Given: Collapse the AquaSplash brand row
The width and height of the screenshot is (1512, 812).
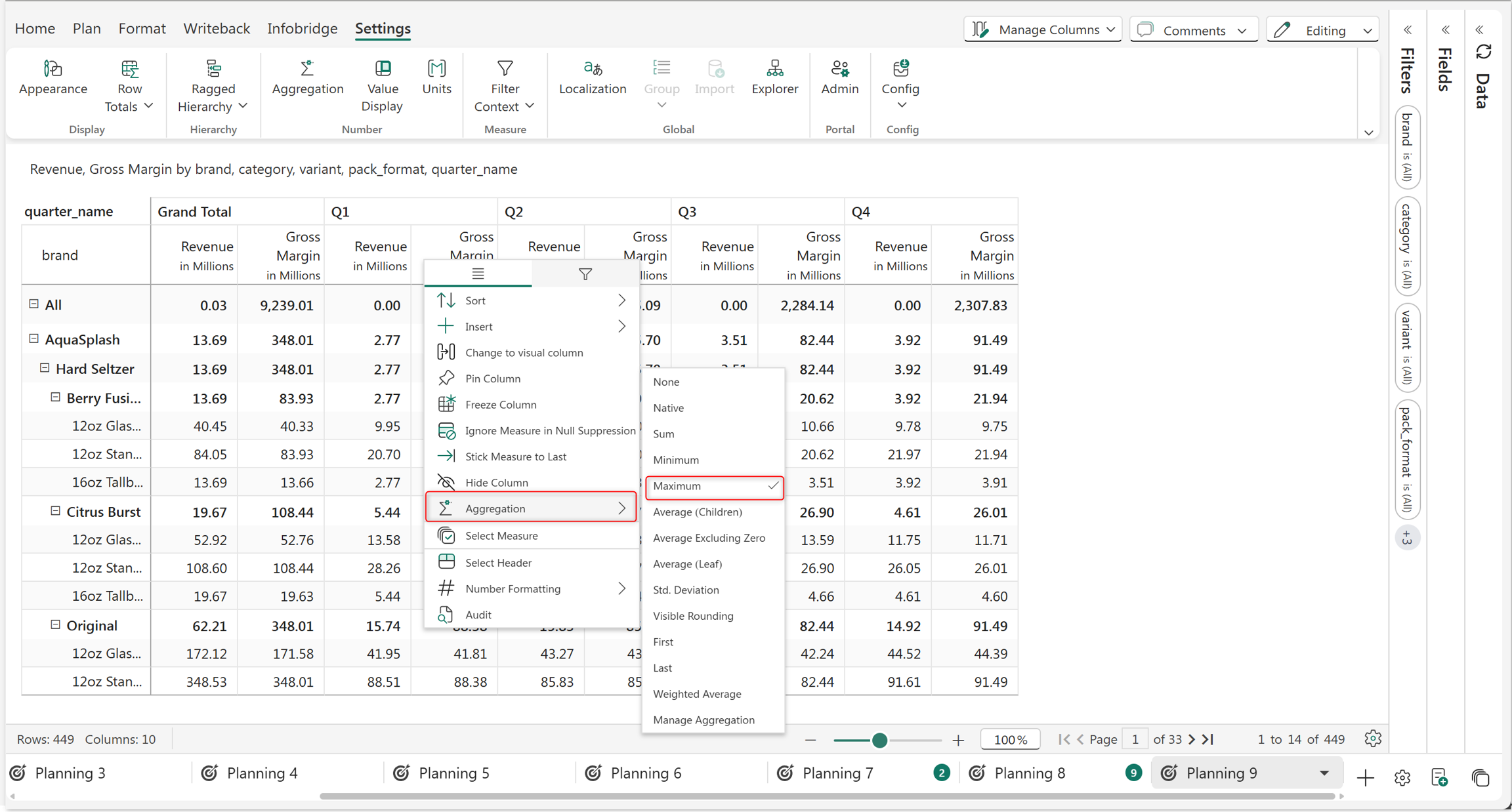Looking at the screenshot, I should point(33,338).
